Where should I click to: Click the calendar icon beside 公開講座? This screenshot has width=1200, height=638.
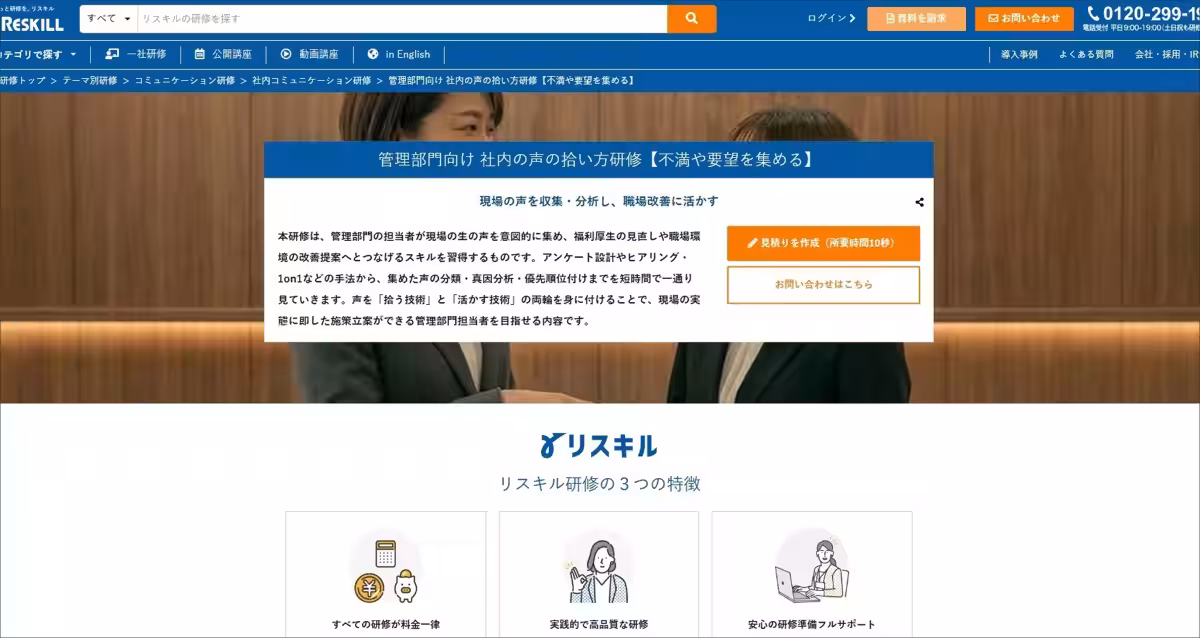(x=200, y=54)
